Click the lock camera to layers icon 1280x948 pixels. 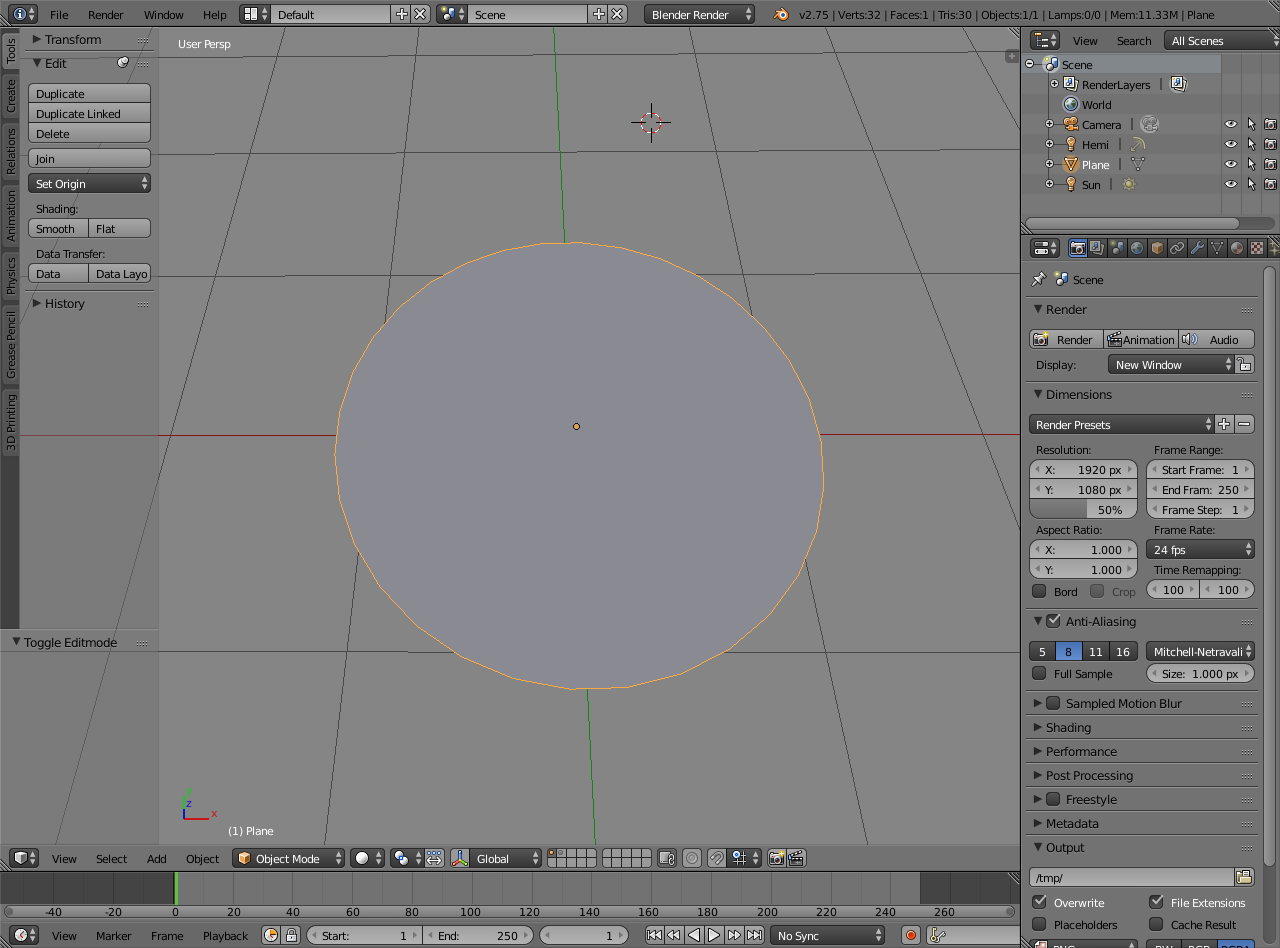666,858
